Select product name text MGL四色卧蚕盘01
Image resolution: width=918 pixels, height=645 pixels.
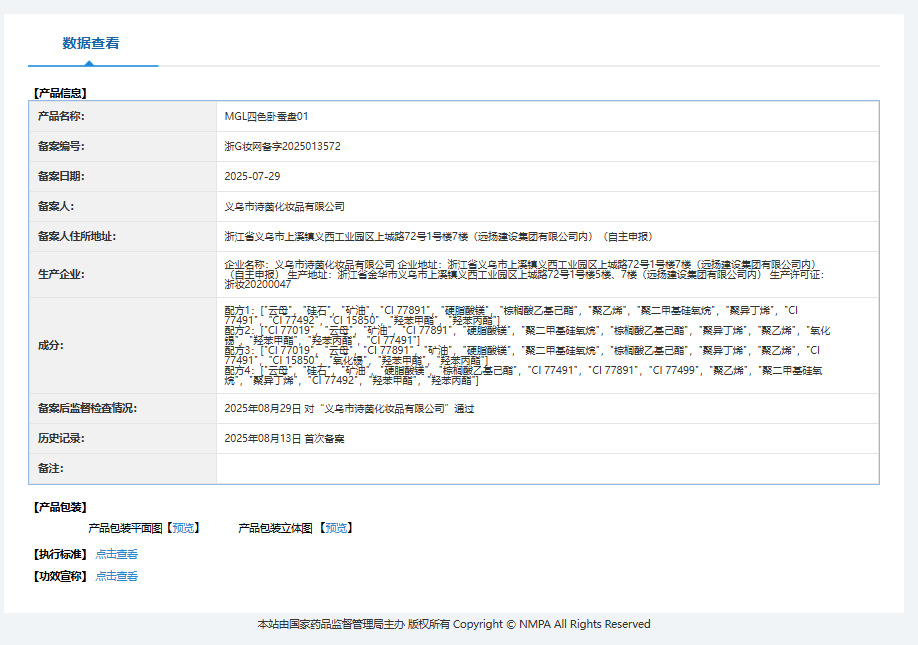[x=266, y=116]
